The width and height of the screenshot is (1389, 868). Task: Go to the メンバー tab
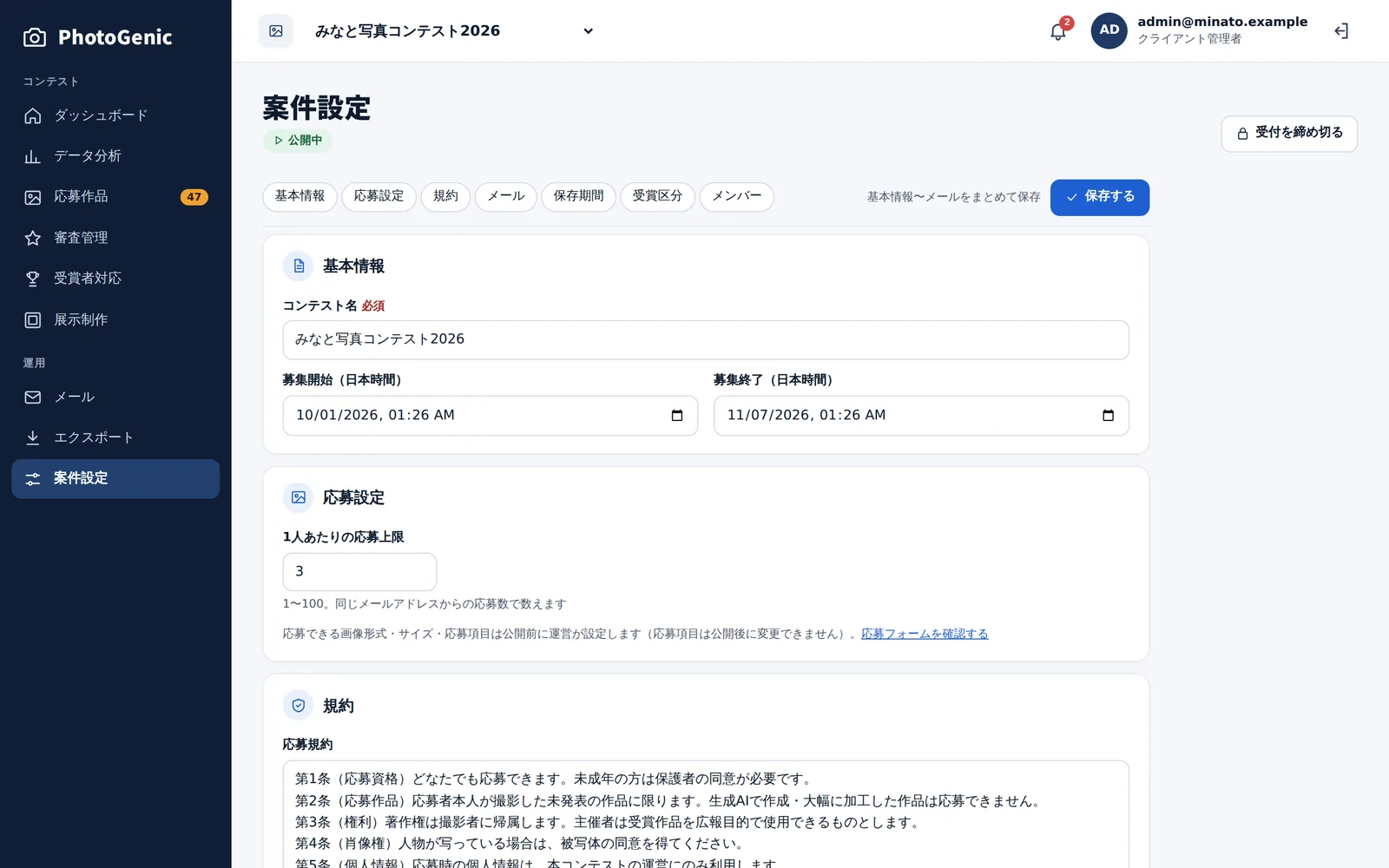(x=737, y=196)
